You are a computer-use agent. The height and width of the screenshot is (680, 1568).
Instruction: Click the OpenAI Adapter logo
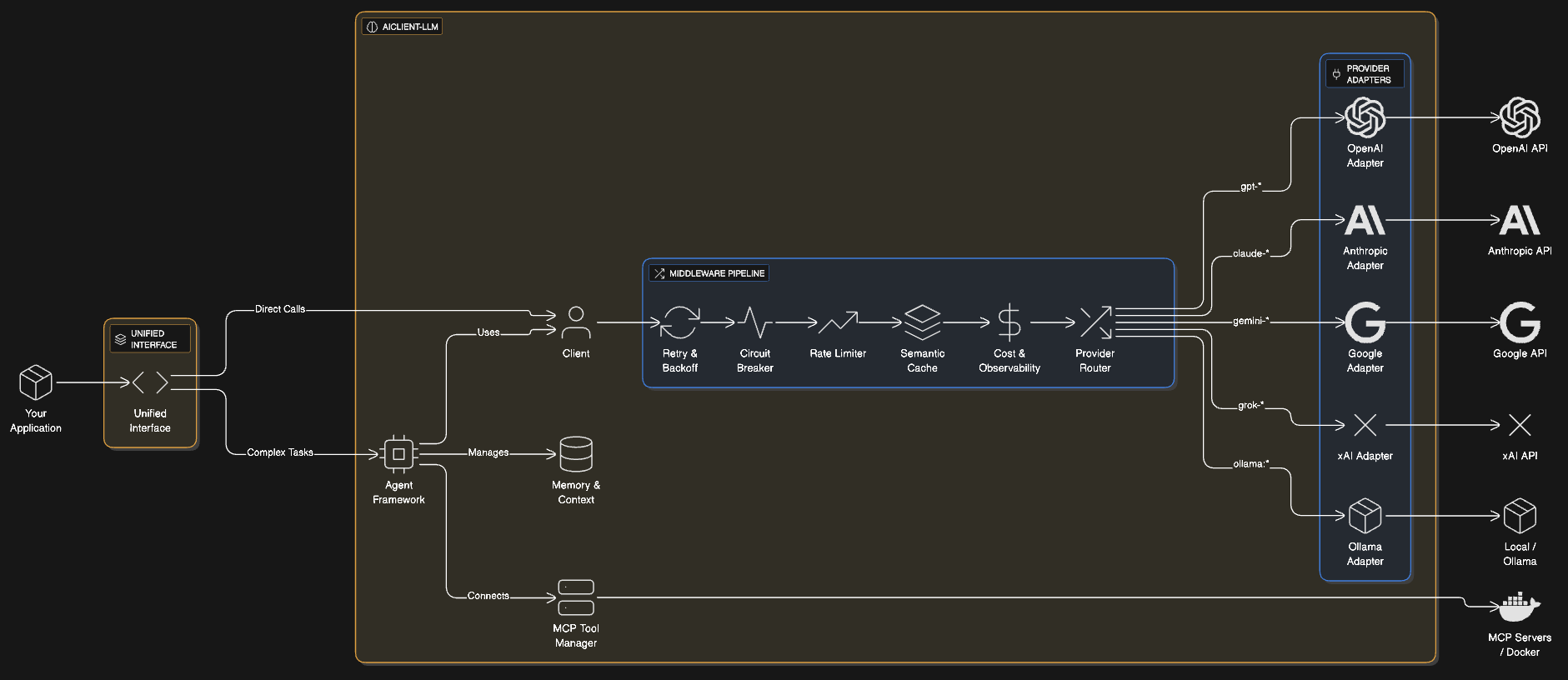1365,117
